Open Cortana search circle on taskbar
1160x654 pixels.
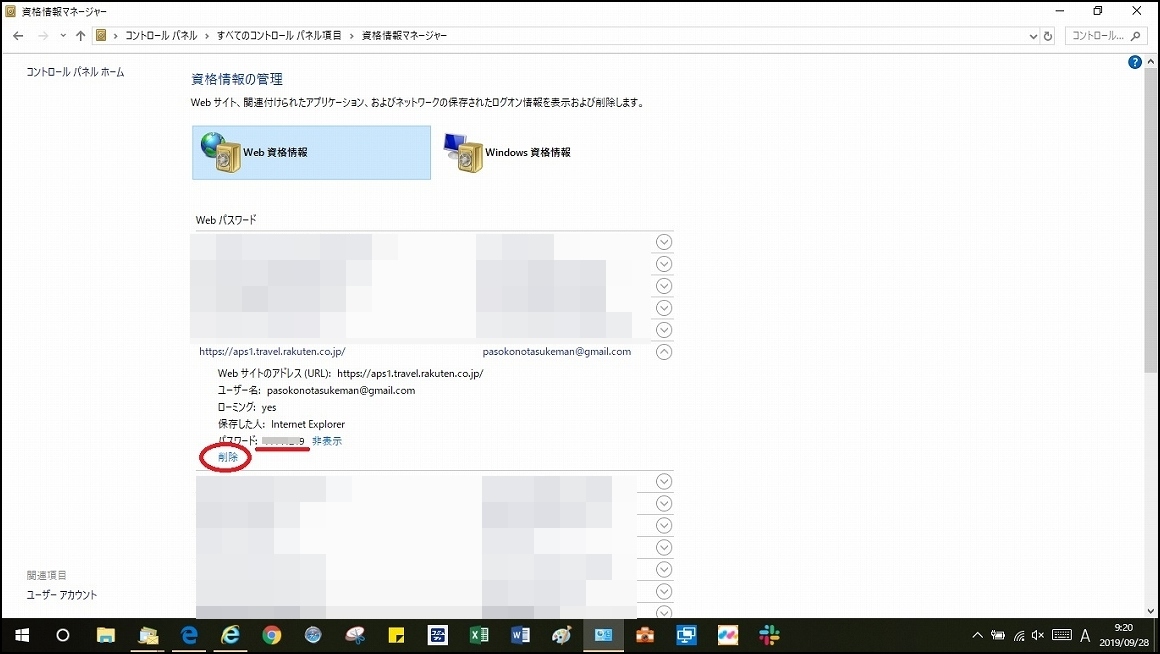pyautogui.click(x=63, y=636)
